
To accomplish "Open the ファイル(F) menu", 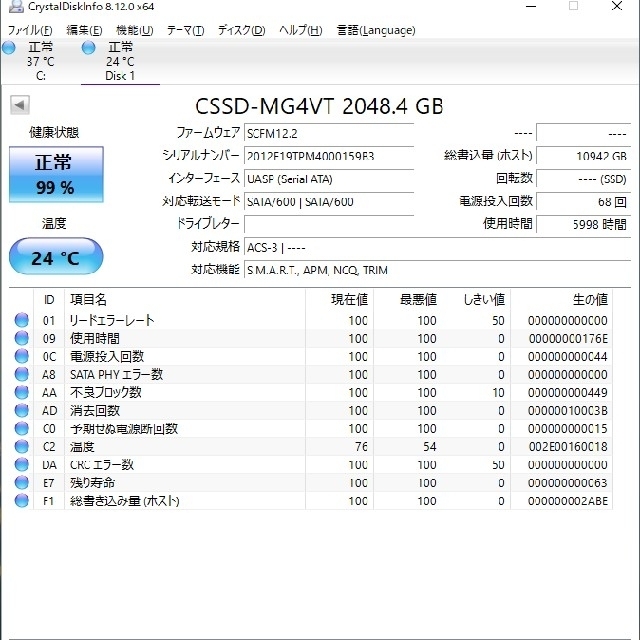I will click(30, 30).
